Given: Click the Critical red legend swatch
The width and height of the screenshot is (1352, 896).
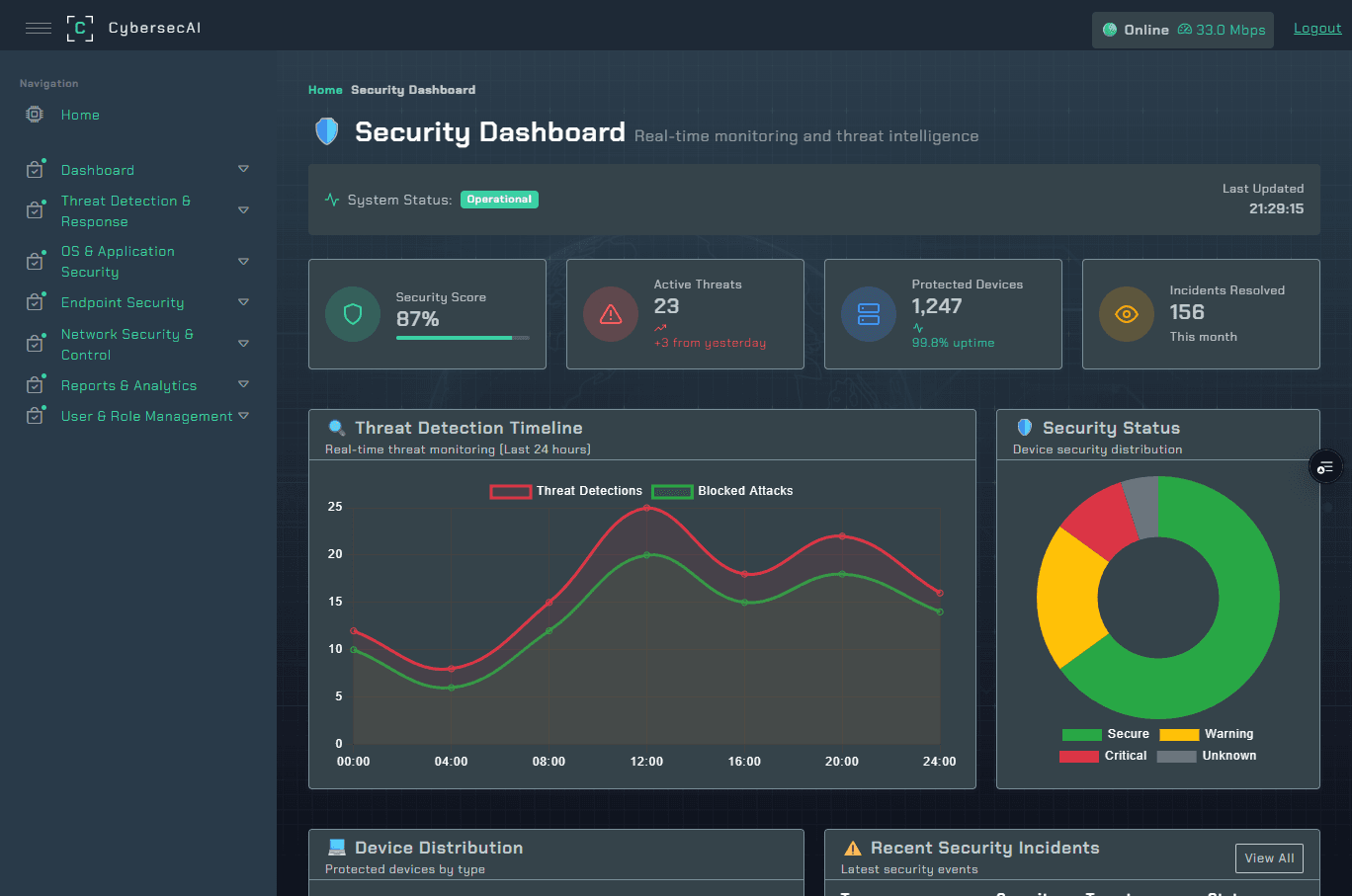Looking at the screenshot, I should point(1079,756).
